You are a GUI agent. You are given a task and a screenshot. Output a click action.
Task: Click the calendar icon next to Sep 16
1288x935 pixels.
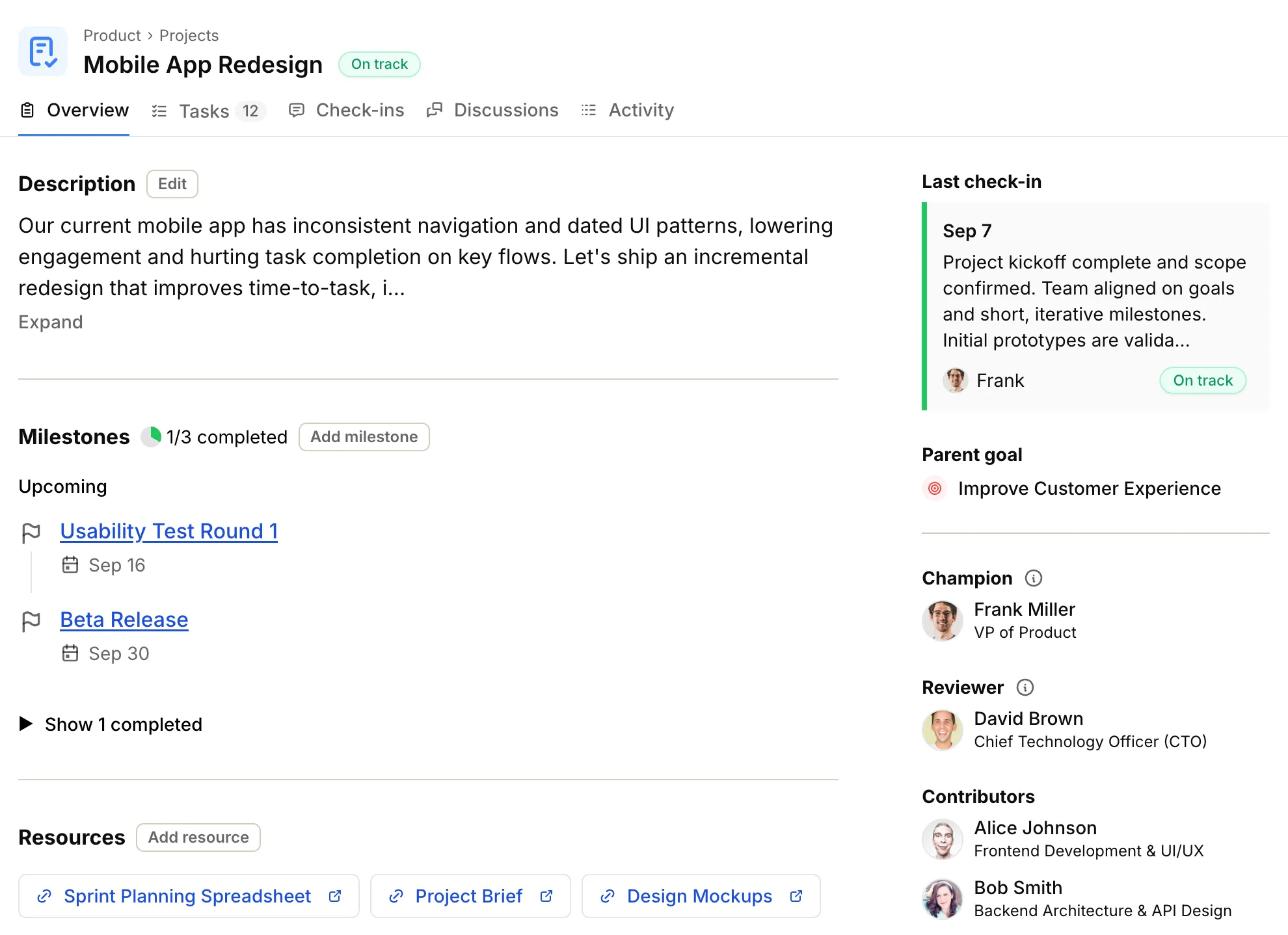coord(70,565)
